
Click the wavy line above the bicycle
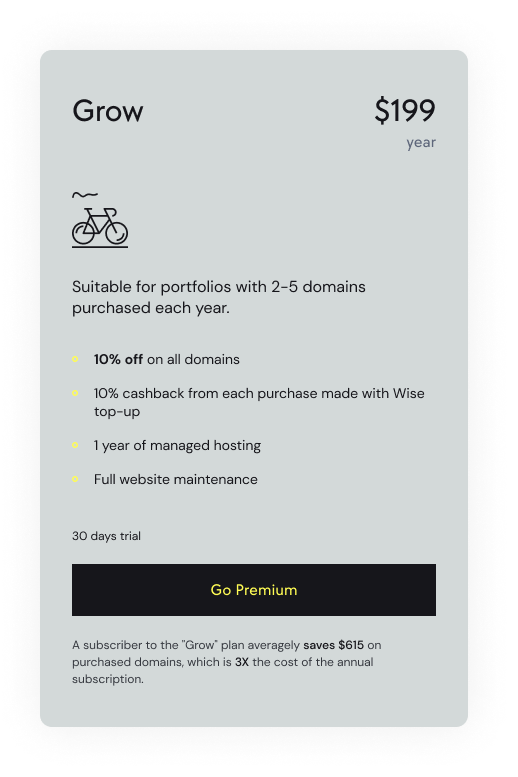click(85, 195)
